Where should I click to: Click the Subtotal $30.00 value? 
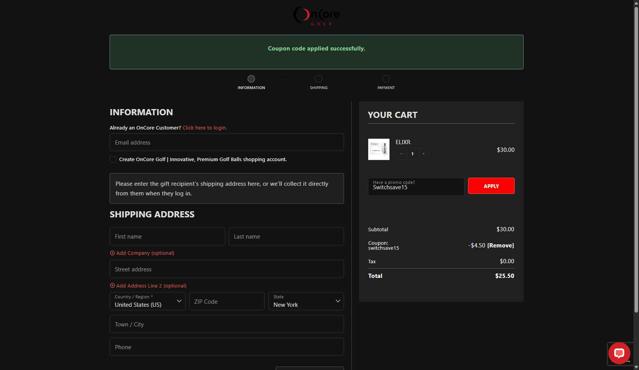(505, 229)
